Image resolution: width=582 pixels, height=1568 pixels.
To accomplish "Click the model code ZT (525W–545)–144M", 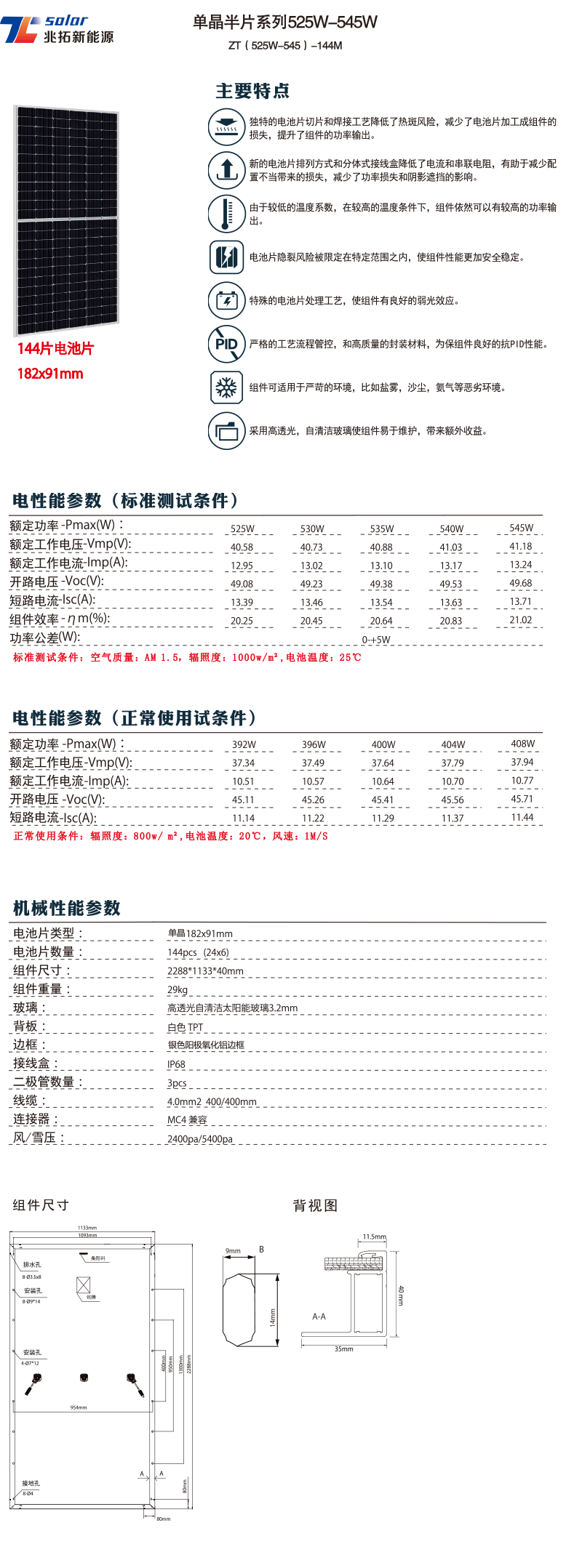I will point(285,45).
